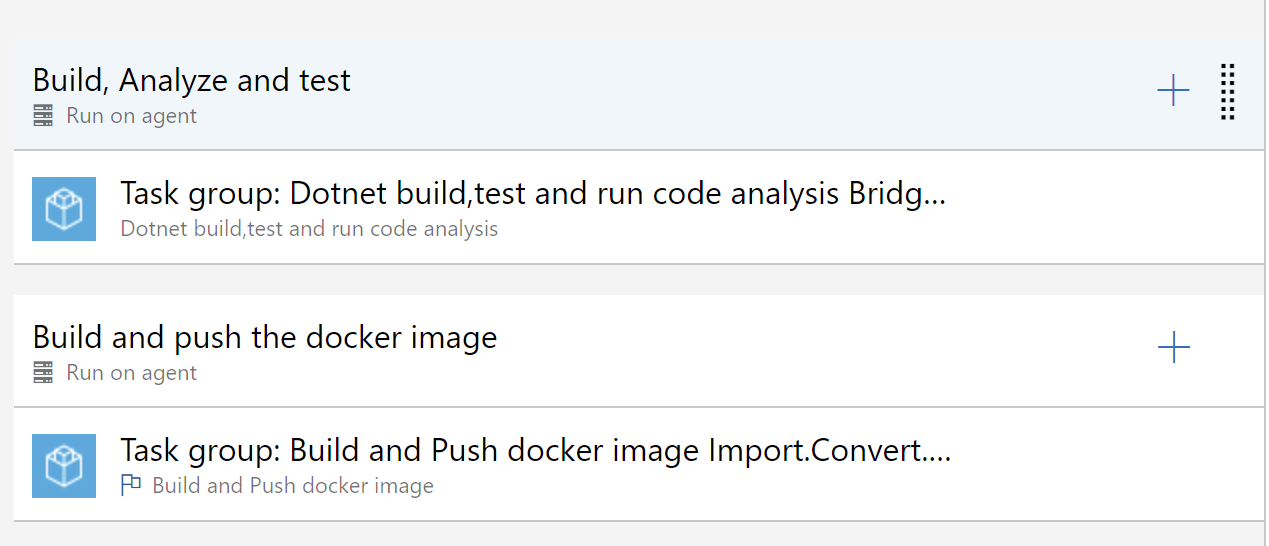Click the Run on agent label of docker job
The height and width of the screenshot is (546, 1269).
click(132, 373)
